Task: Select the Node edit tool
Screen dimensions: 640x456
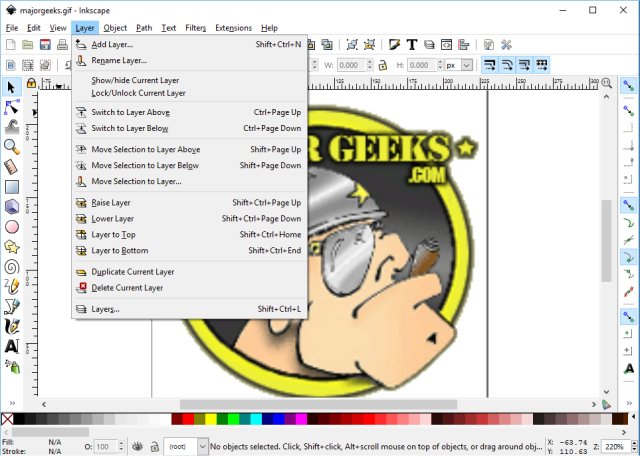Action: pyautogui.click(x=11, y=107)
